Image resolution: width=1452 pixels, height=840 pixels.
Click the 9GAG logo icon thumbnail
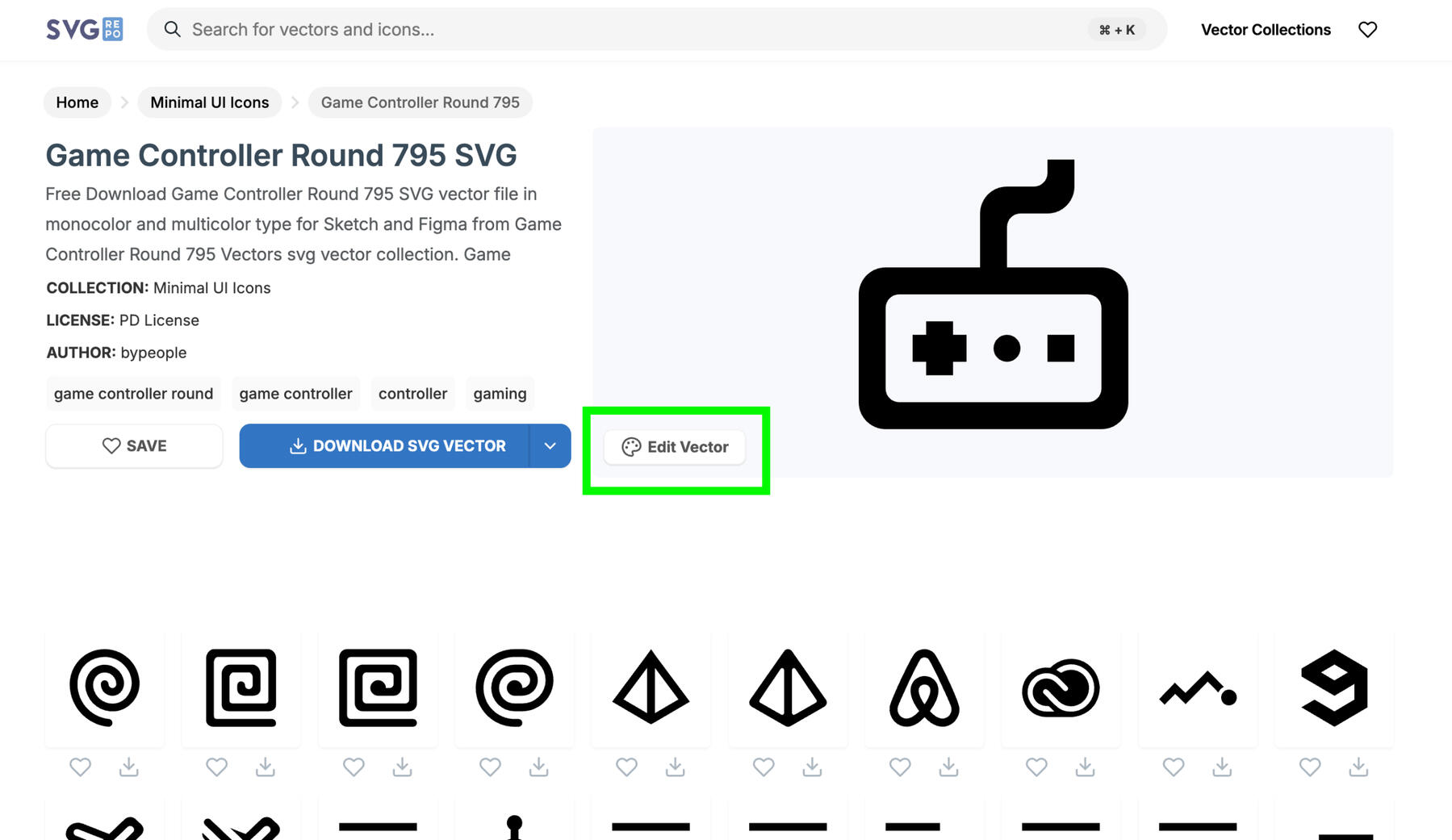click(1333, 688)
